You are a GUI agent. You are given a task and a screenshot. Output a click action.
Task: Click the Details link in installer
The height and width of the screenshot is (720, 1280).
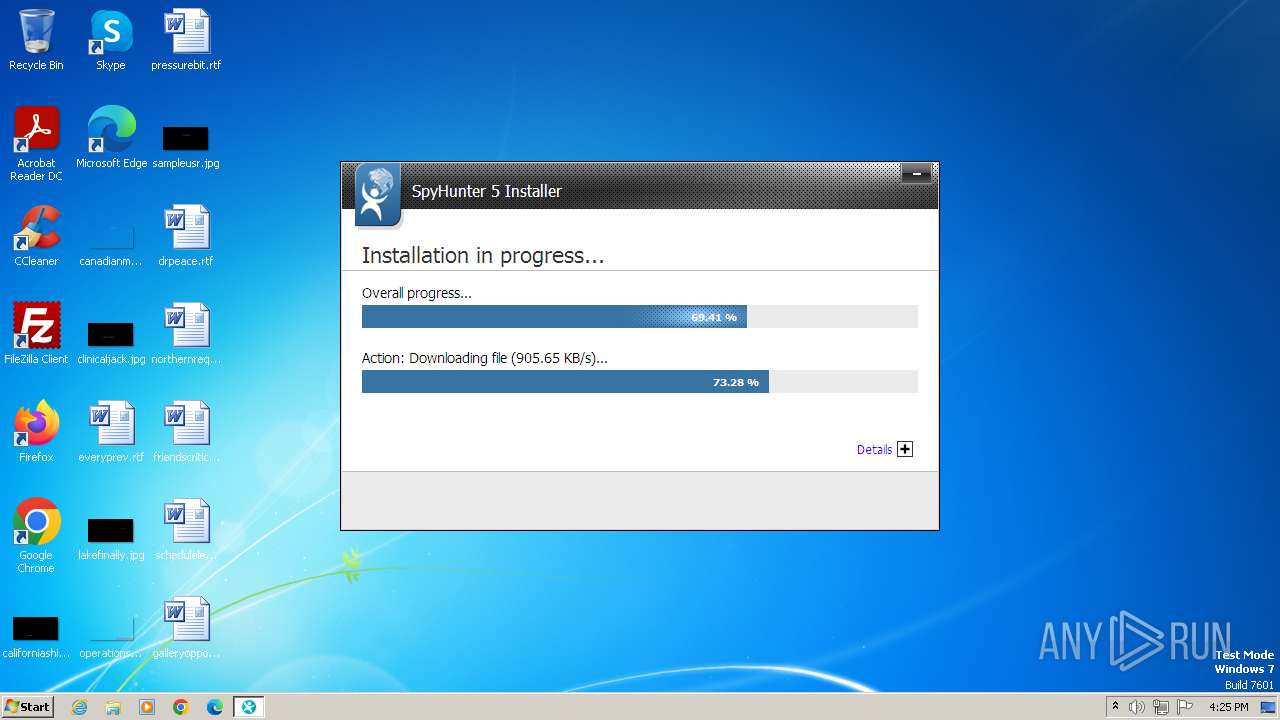point(874,450)
